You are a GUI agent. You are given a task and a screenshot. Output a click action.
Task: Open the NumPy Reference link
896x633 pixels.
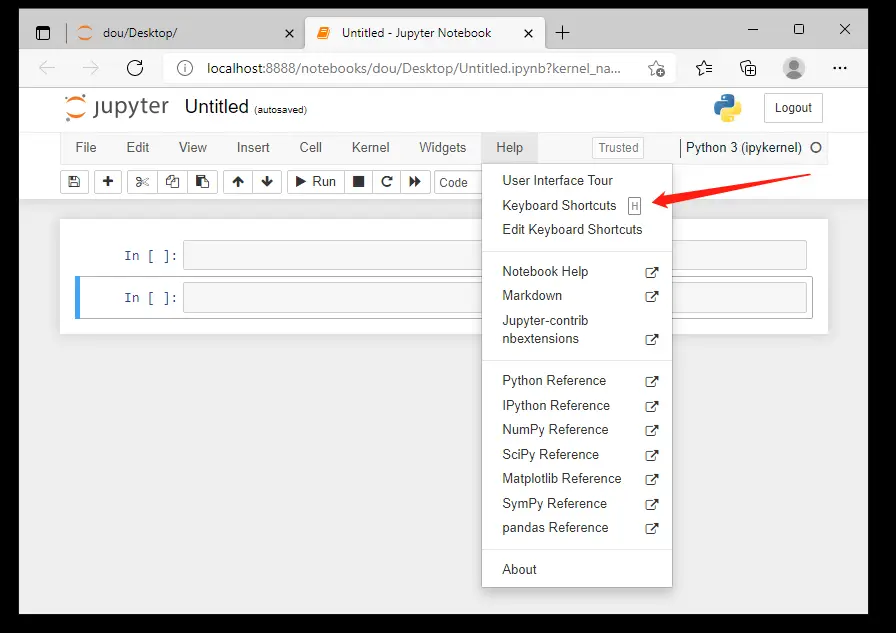point(555,430)
